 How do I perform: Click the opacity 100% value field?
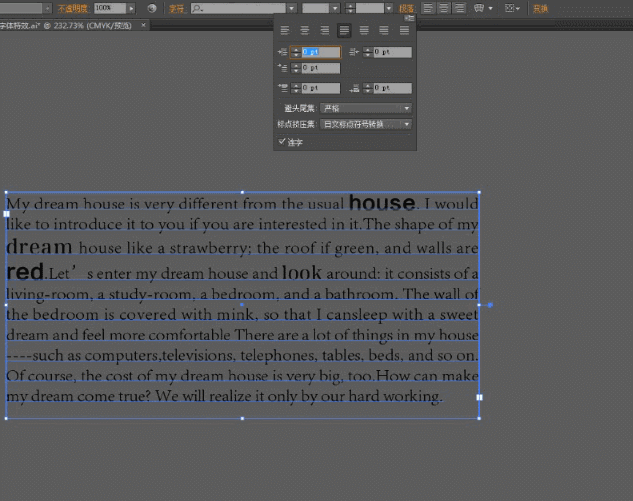110,8
